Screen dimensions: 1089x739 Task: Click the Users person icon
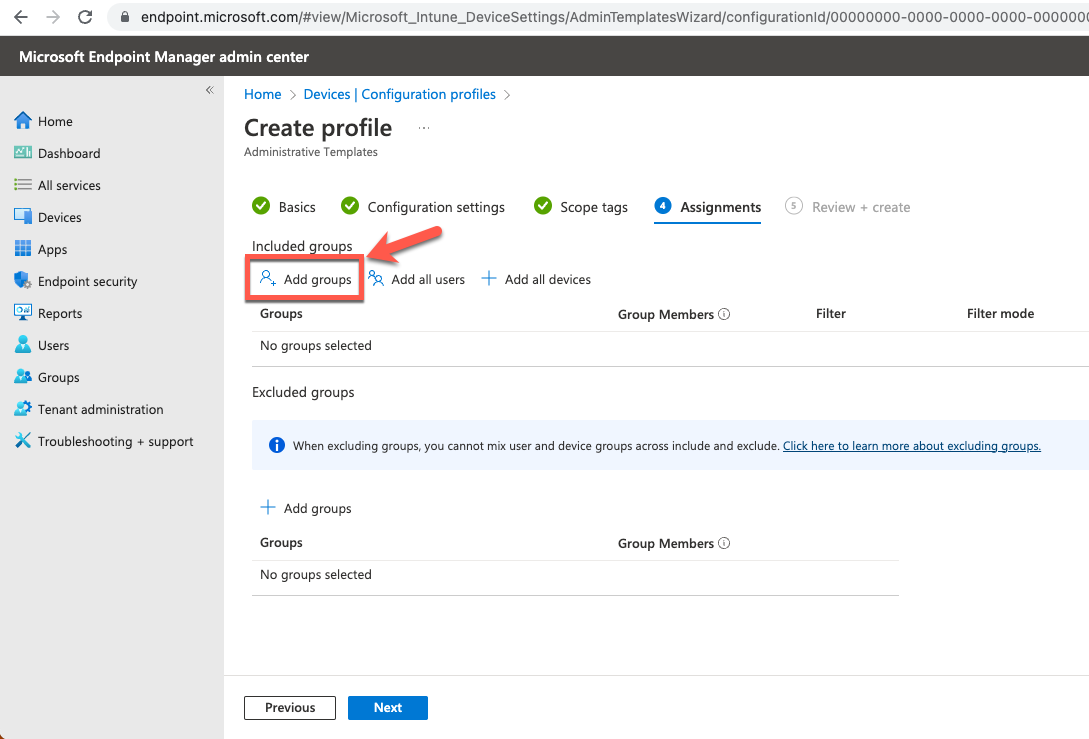23,344
